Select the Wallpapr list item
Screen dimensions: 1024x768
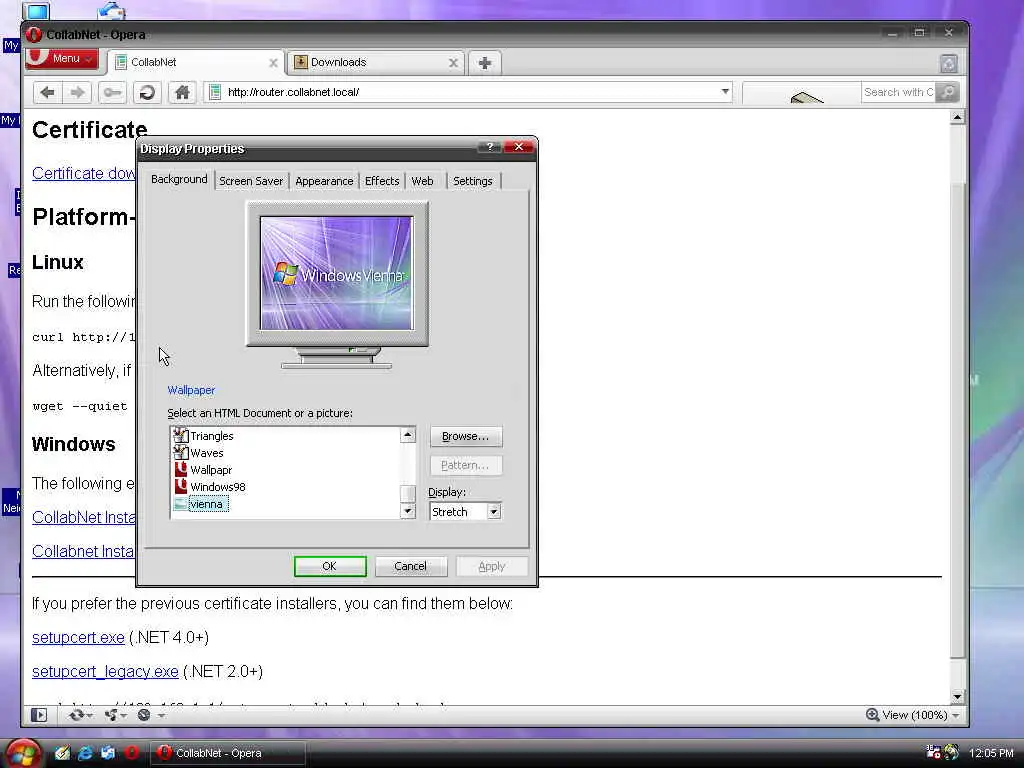coord(210,470)
